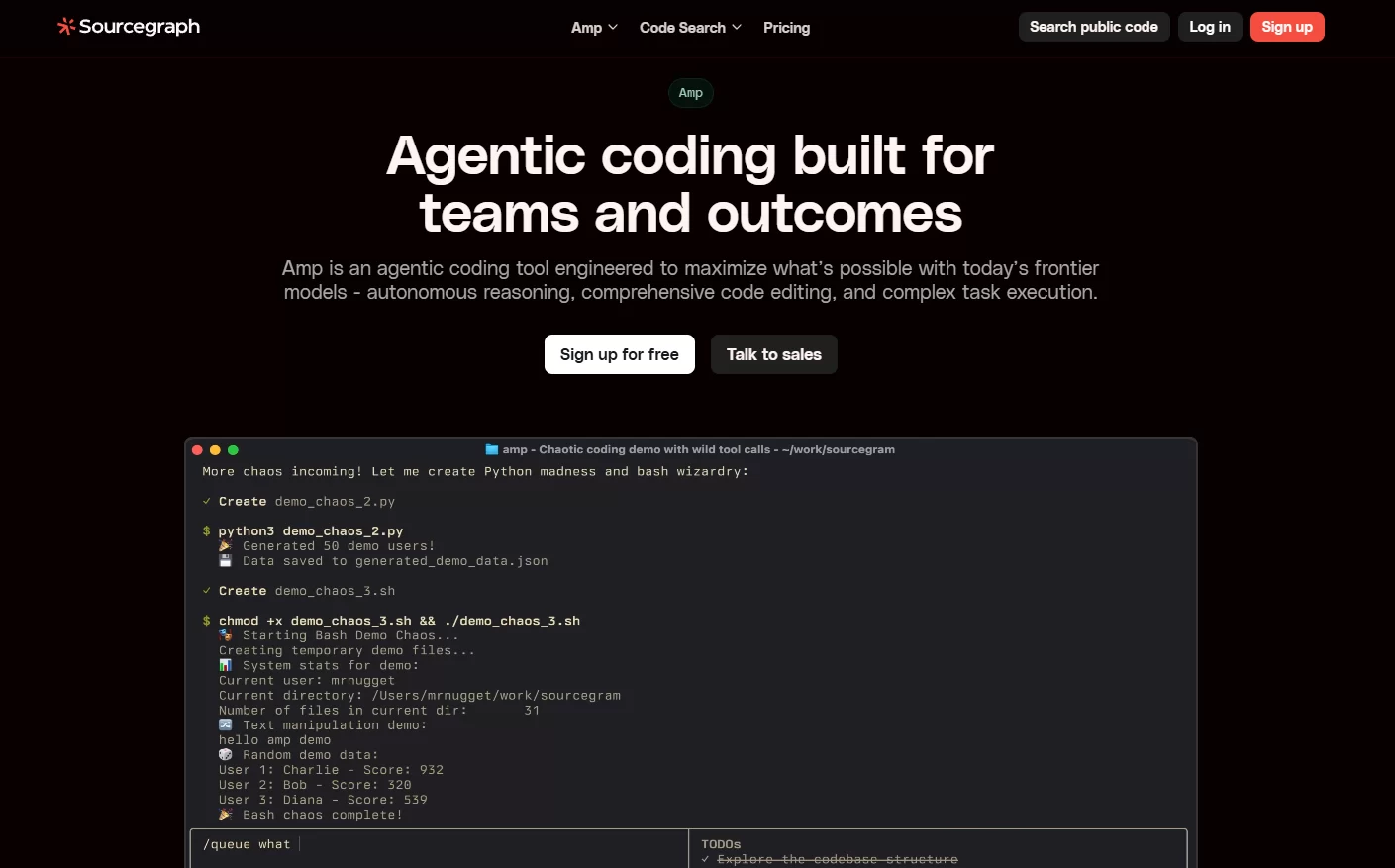Viewport: 1395px width, 868px height.
Task: Click the checkmark beside Create demo_chaos_3.sh
Action: [x=207, y=591]
